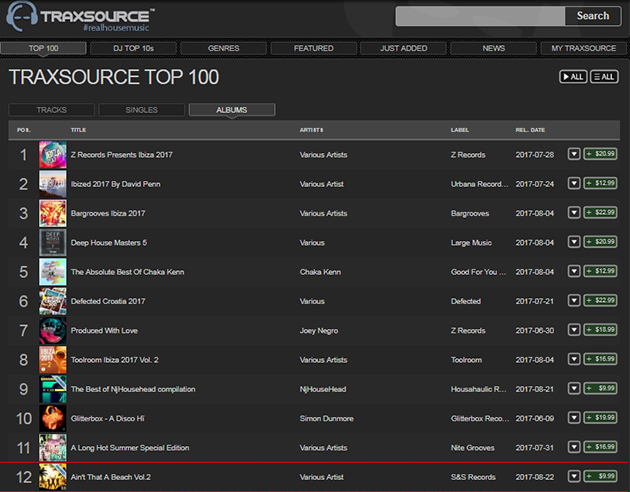
Task: Buy Ain't That A Beach Vol.2 album
Action: [x=600, y=476]
